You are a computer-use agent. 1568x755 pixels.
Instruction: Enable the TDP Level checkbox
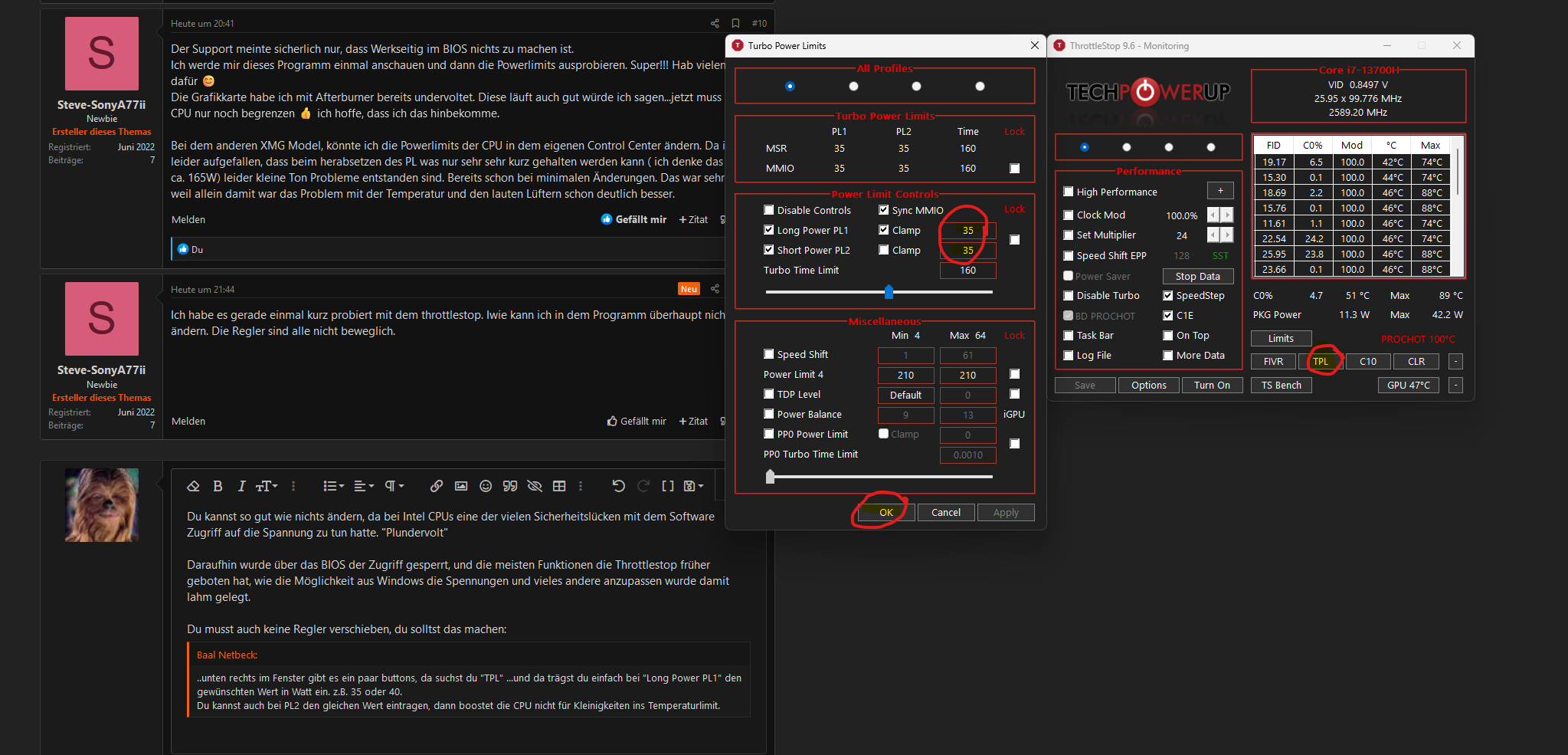[769, 394]
